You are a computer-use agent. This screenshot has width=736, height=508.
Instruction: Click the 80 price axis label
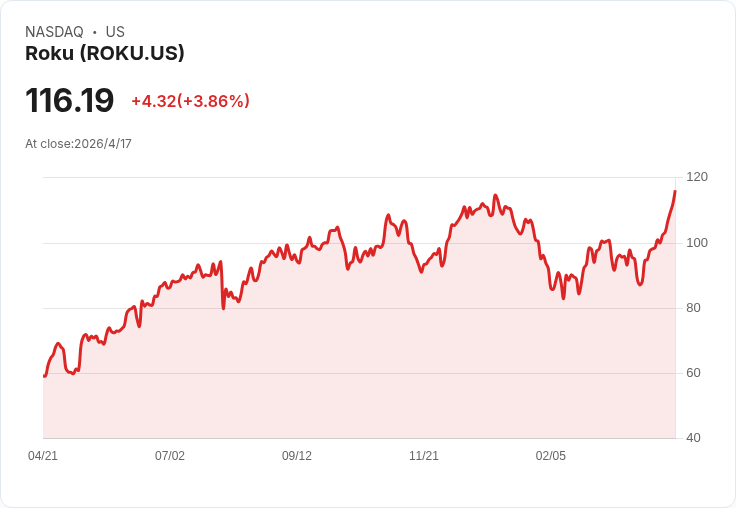click(693, 308)
